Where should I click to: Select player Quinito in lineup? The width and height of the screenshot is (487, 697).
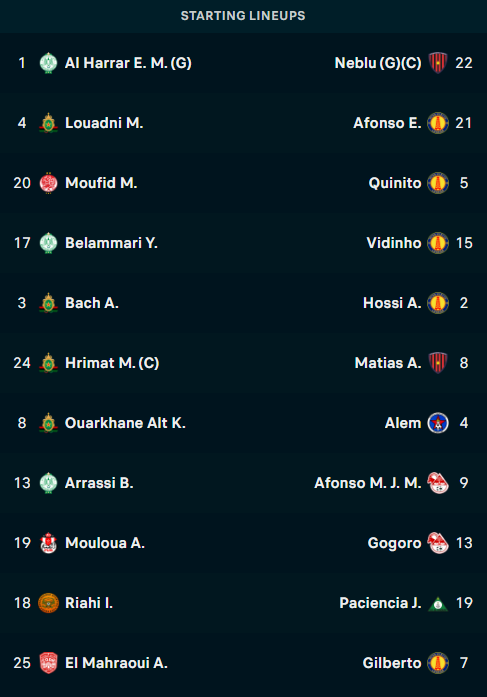tap(395, 183)
